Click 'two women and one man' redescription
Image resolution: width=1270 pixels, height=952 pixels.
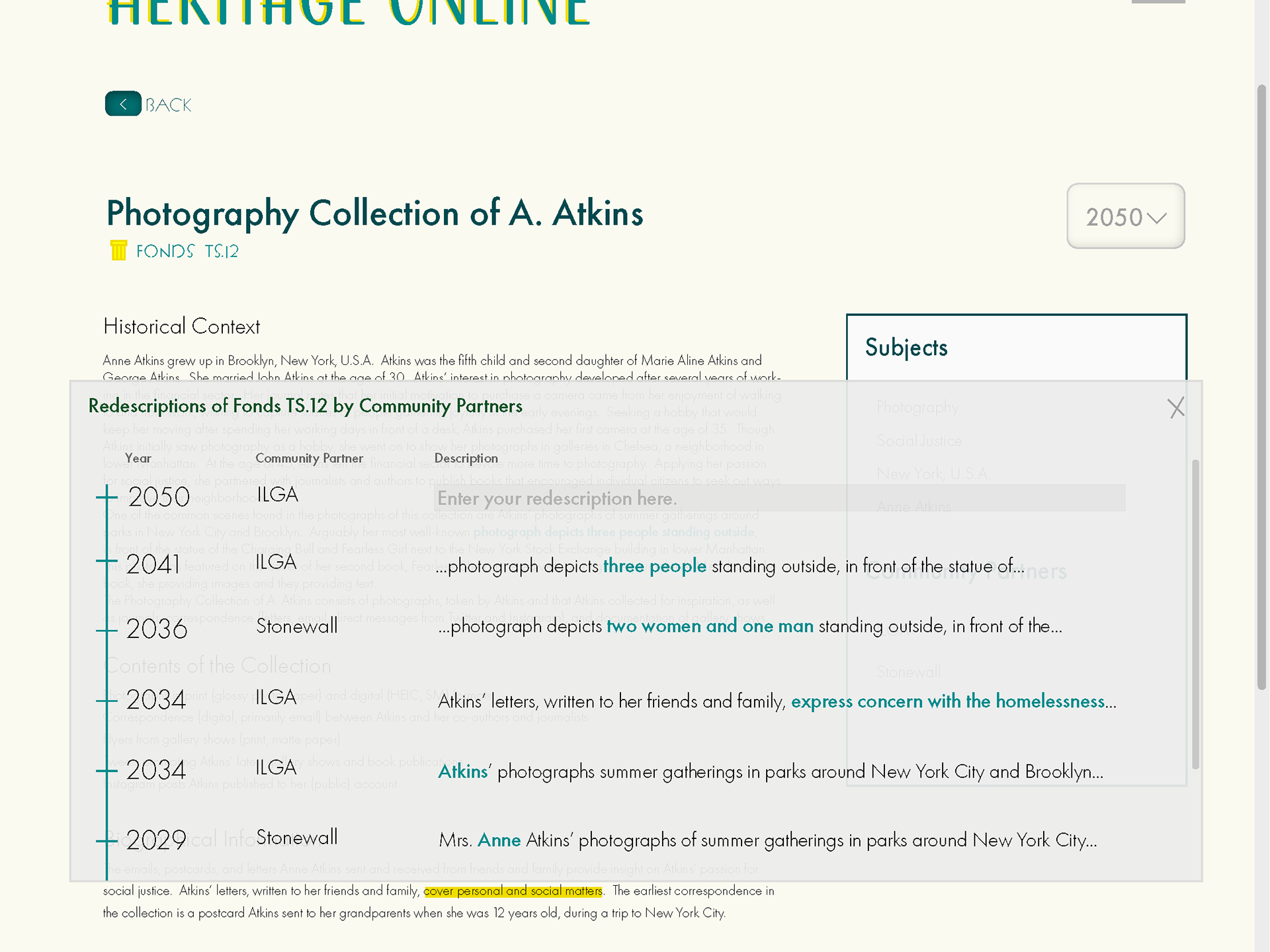[x=710, y=626]
